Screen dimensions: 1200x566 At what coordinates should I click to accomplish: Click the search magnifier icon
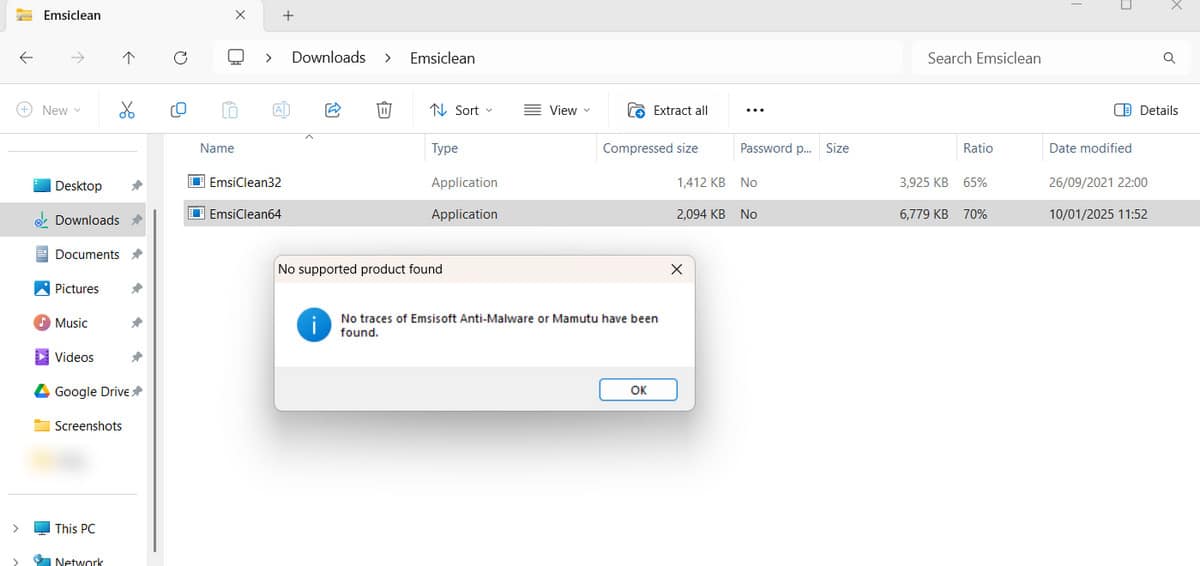click(x=1169, y=58)
